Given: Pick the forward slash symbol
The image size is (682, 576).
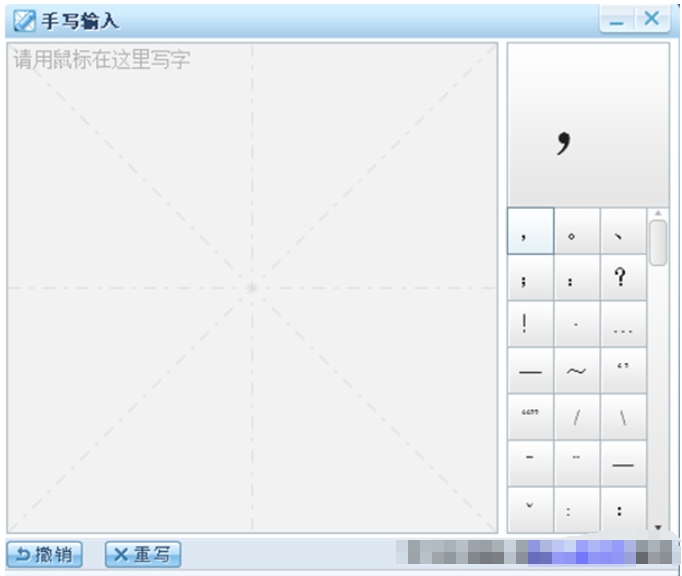Looking at the screenshot, I should pyautogui.click(x=577, y=417).
